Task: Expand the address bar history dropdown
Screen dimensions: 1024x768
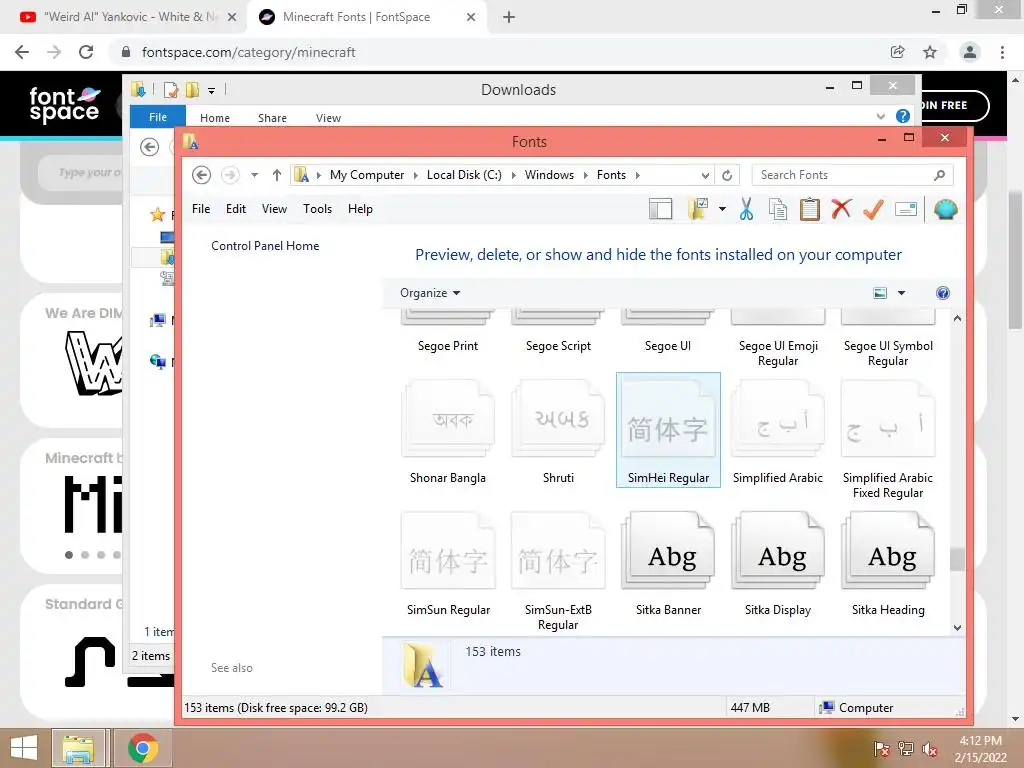Action: 705,175
